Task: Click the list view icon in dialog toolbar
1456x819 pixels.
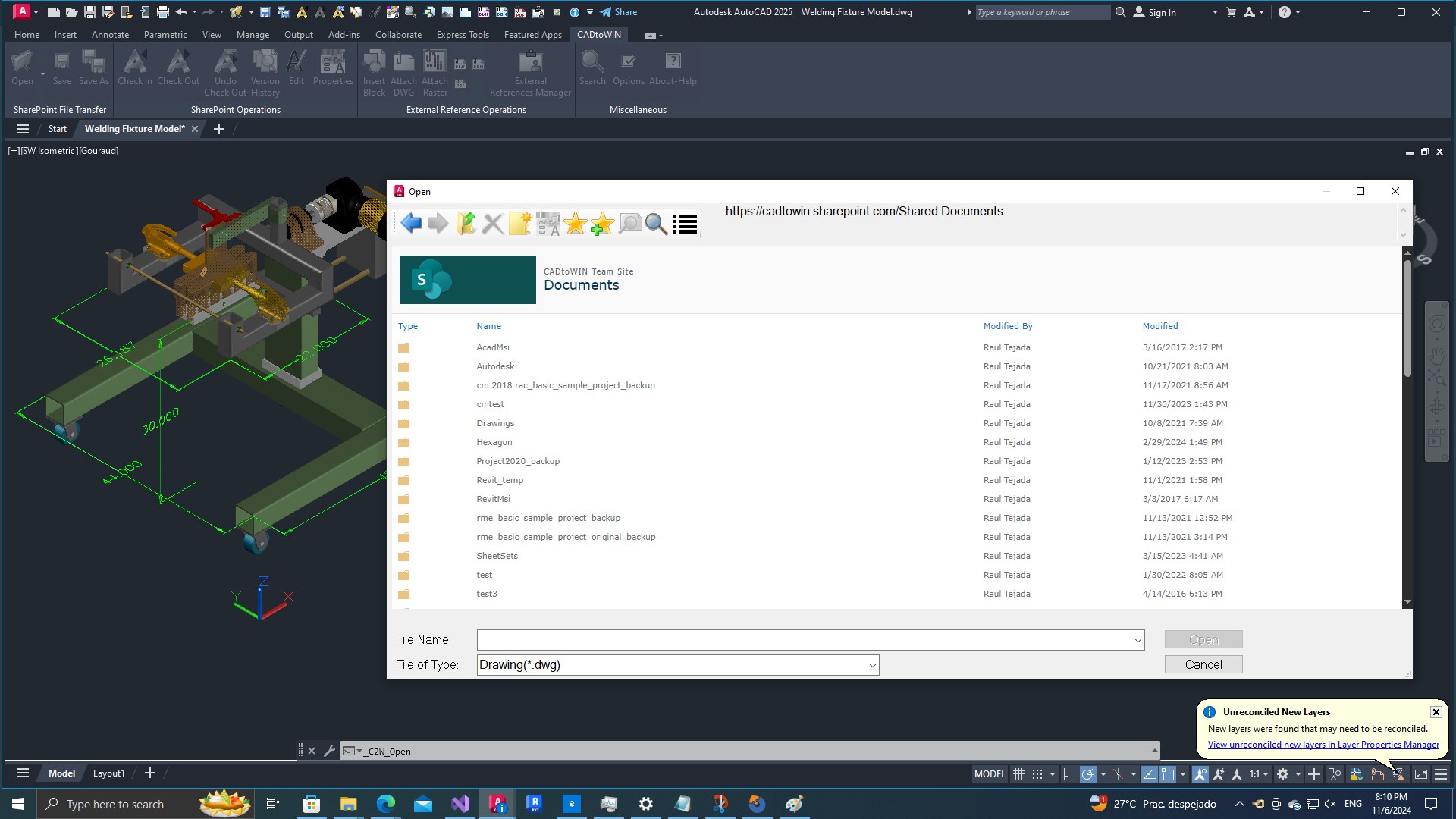Action: click(685, 224)
